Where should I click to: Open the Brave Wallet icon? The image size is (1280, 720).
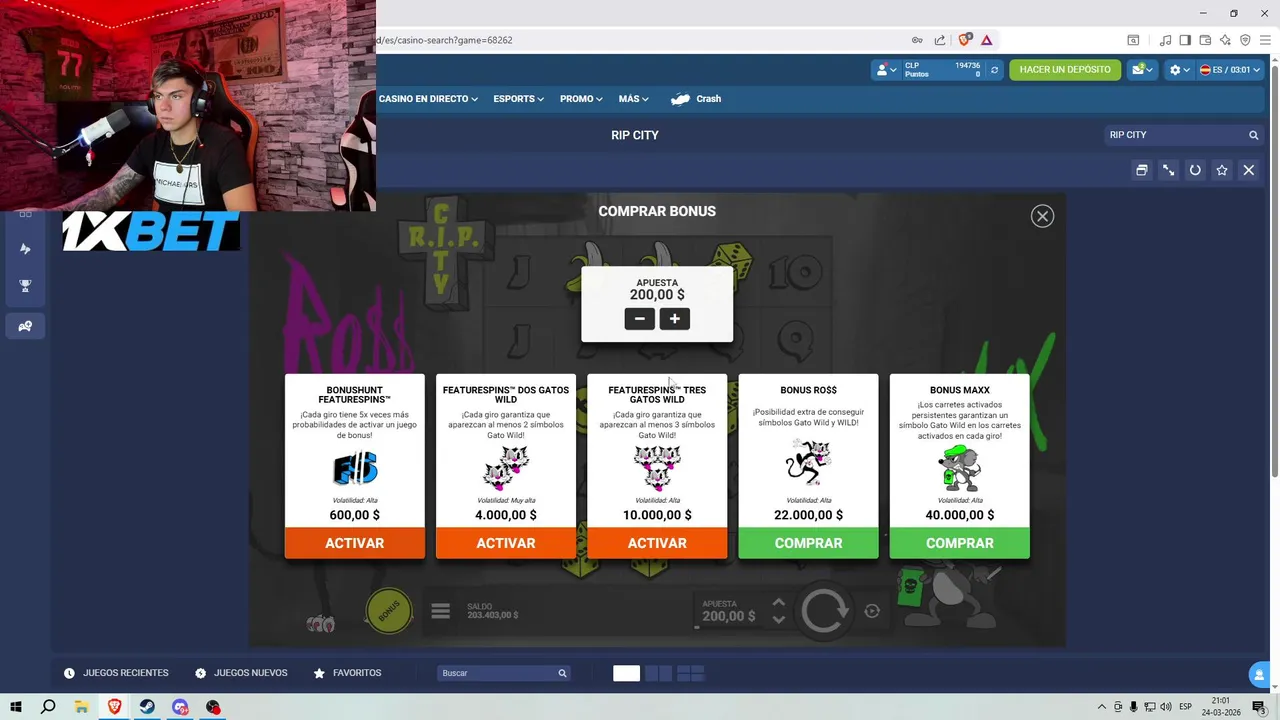tap(1205, 40)
